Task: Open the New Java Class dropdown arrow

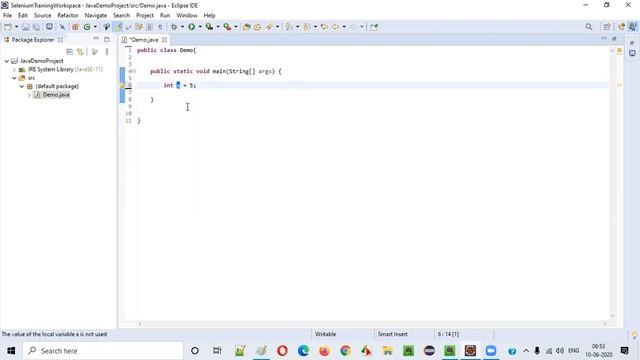Action: point(95,27)
